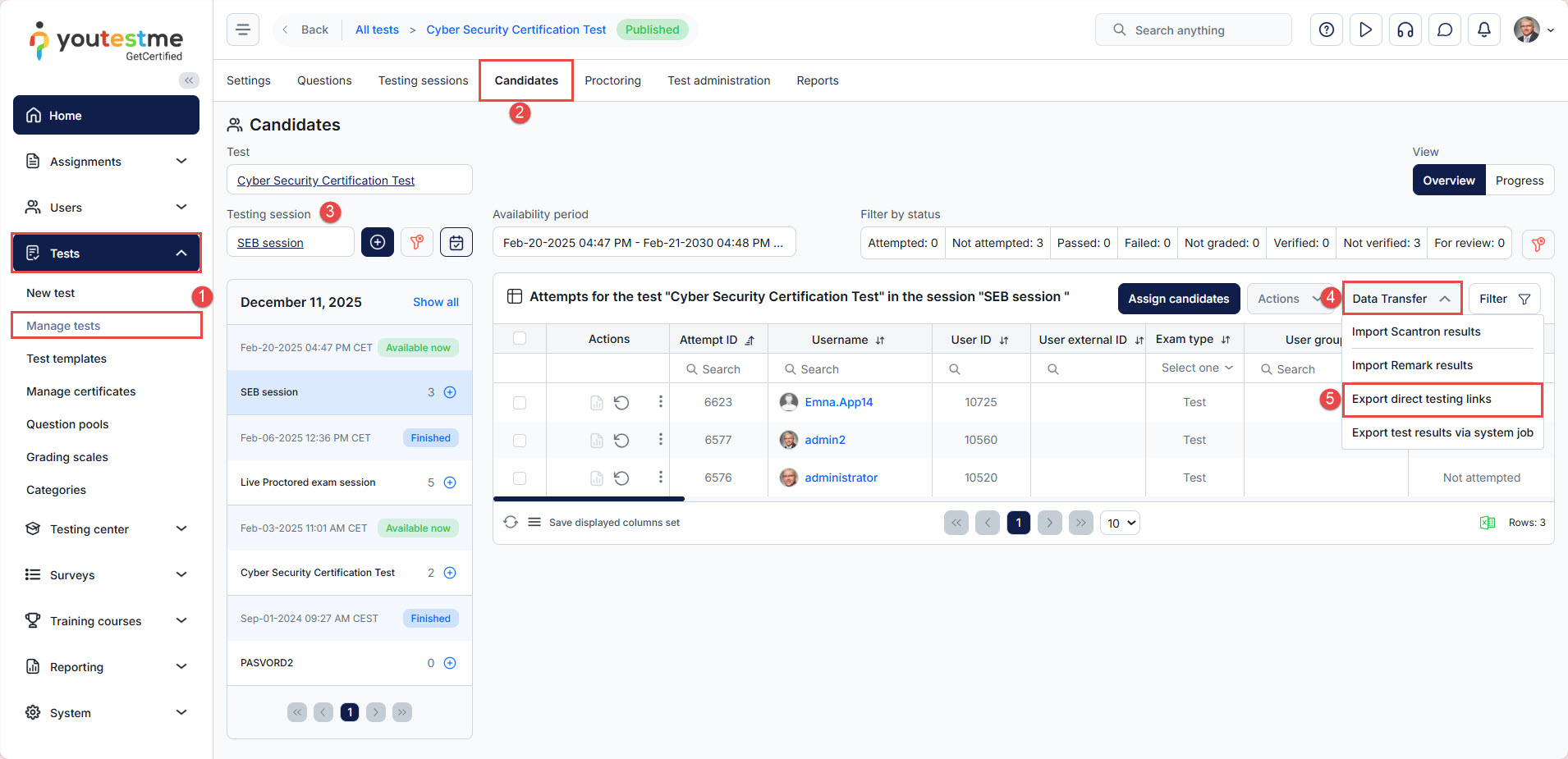Click the Search anything field

point(1193,30)
